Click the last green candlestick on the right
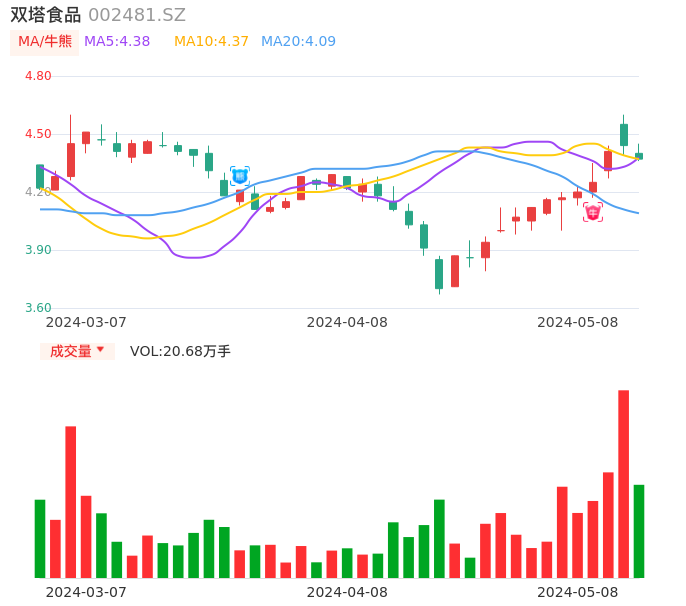Viewport: 686px width, 606px height. coord(639,155)
